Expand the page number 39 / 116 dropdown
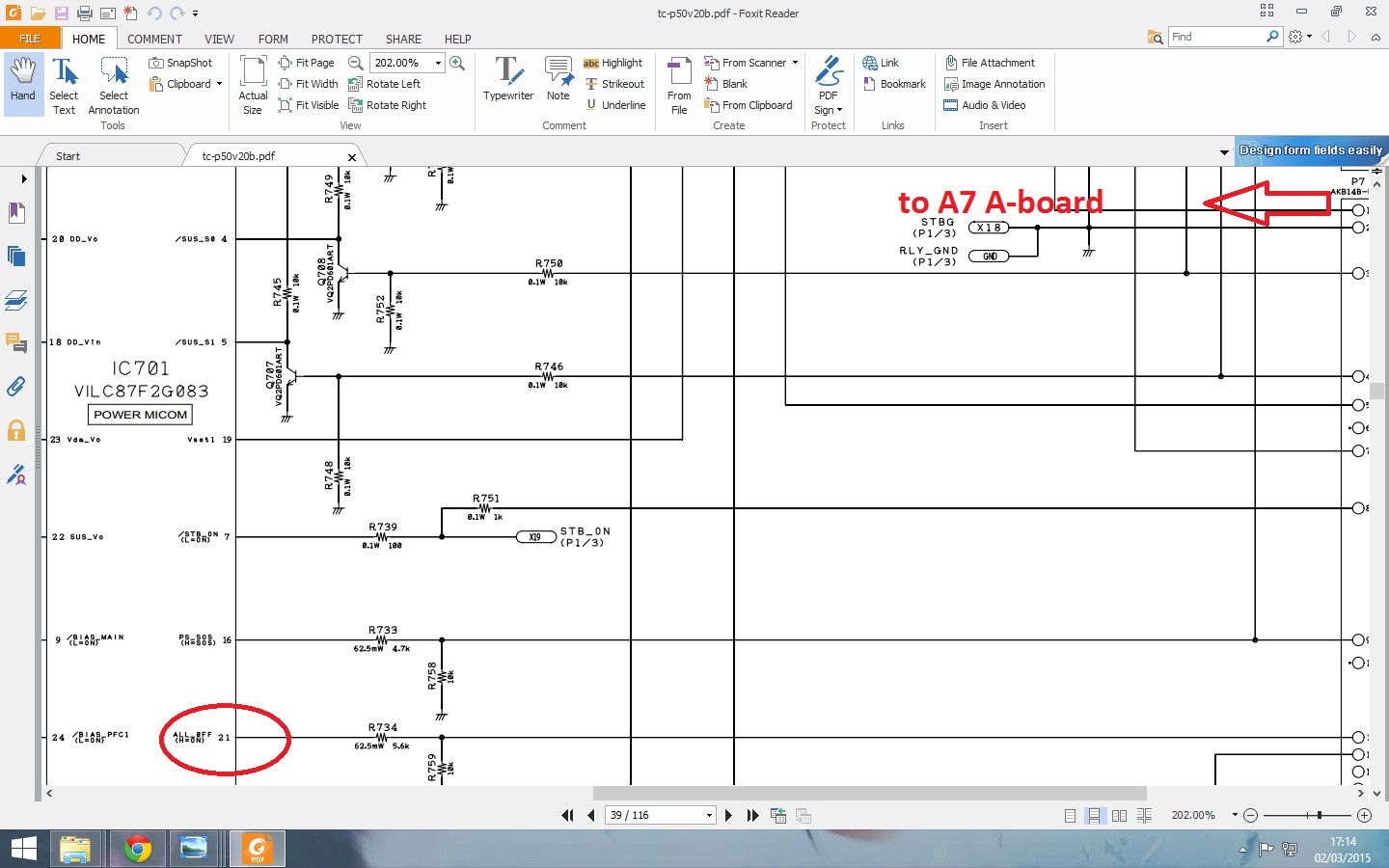The image size is (1389, 868). pos(709,816)
